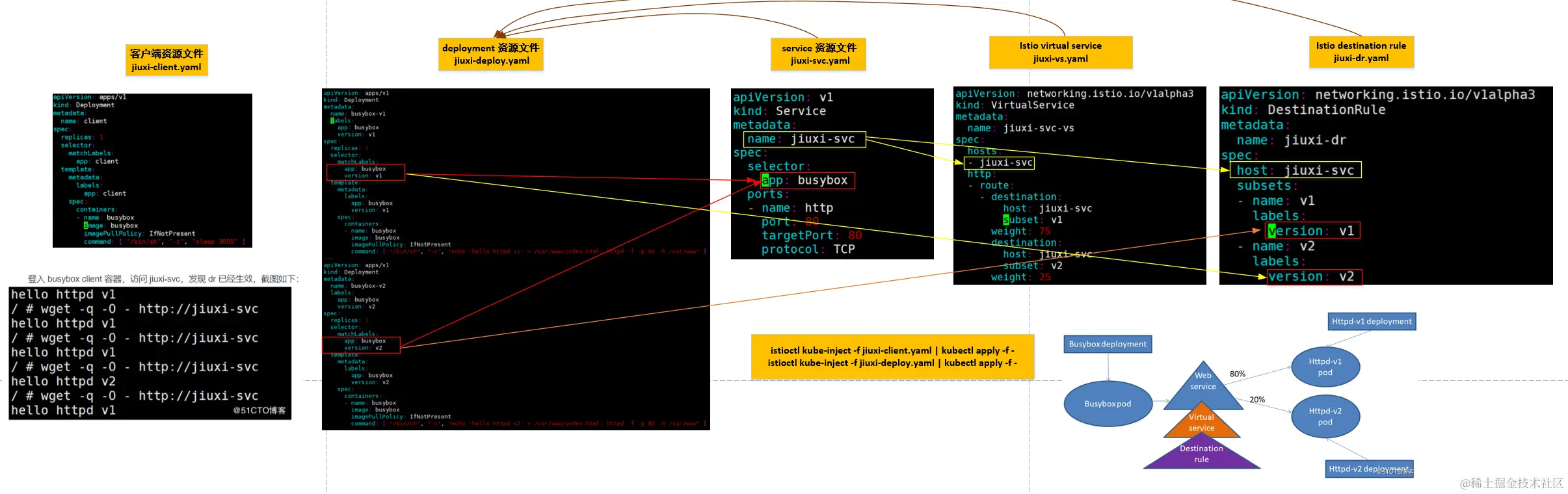Click 'name: jiuxi-dr' line
The width and height of the screenshot is (1568, 494).
coord(1292,140)
